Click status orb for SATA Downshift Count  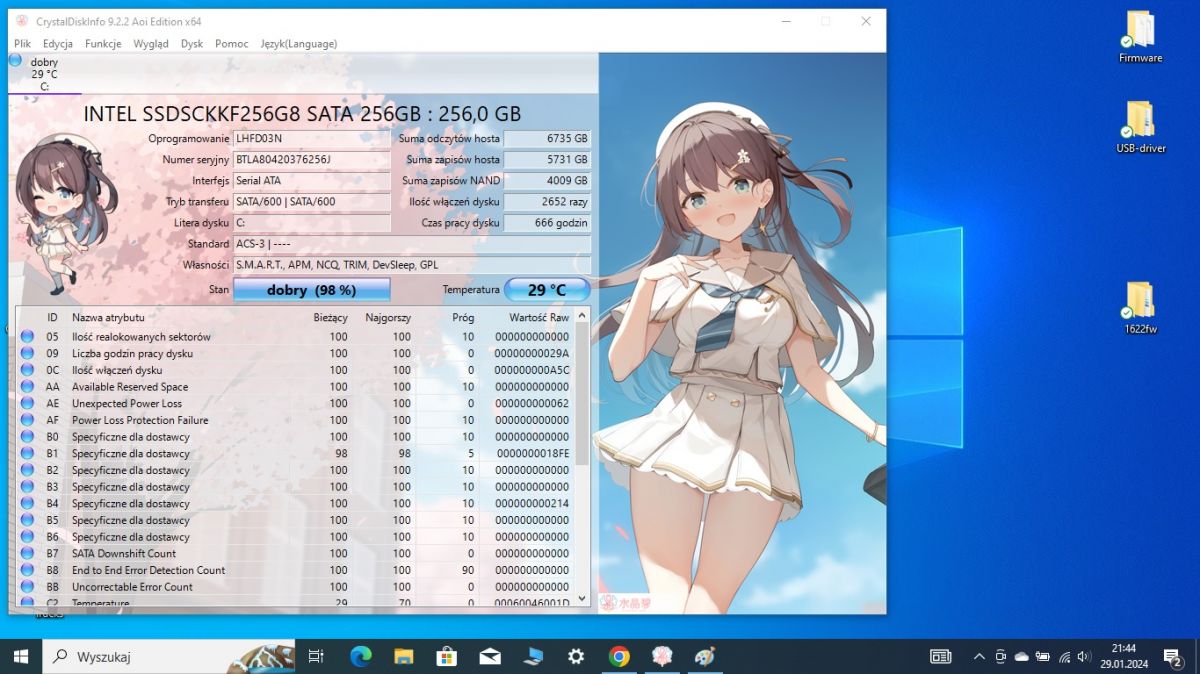[x=27, y=553]
